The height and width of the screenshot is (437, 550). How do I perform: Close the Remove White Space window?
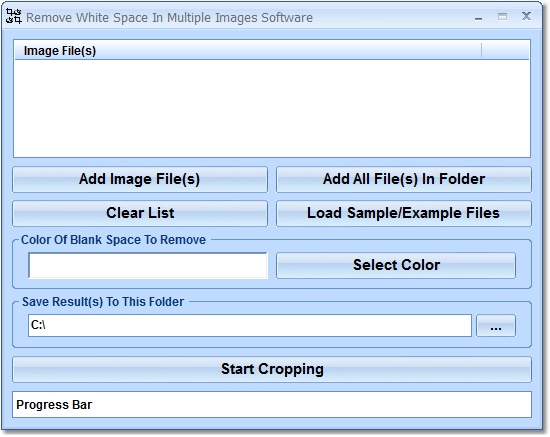tap(526, 16)
